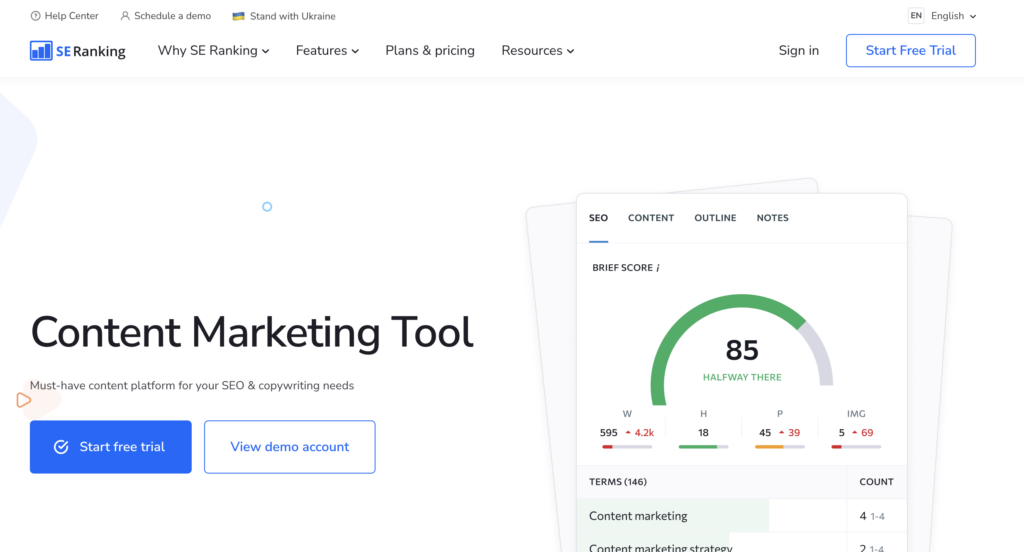Click the IMG value 5

pos(842,432)
